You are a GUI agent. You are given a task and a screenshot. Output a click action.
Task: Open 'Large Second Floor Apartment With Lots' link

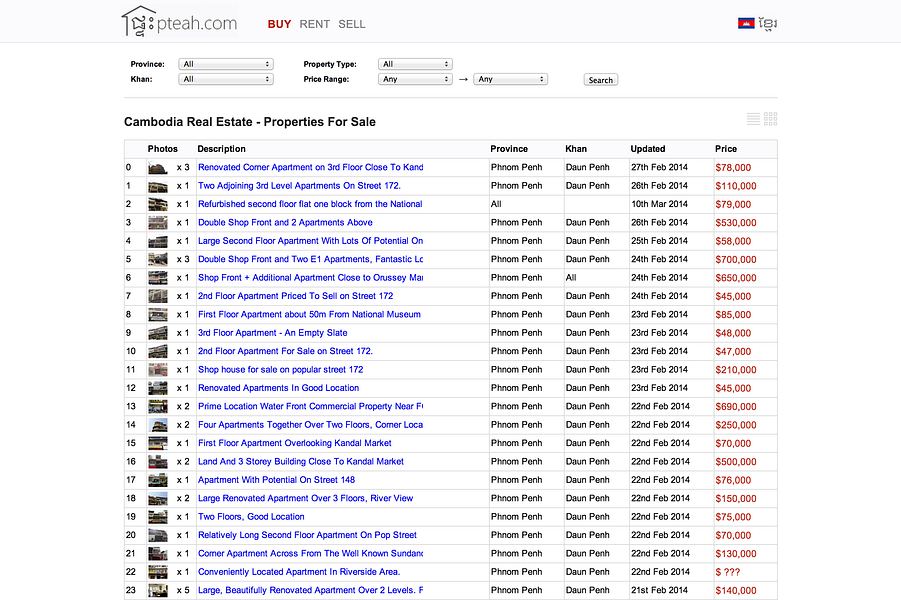pos(310,241)
